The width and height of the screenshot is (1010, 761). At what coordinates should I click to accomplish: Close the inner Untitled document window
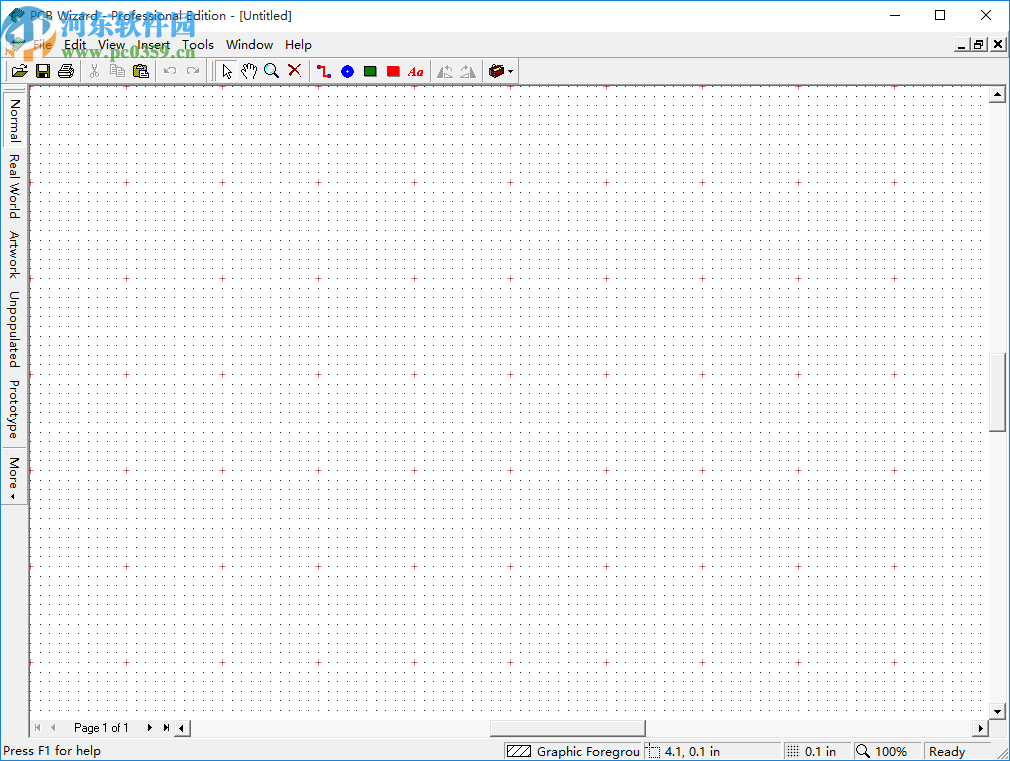tap(998, 44)
